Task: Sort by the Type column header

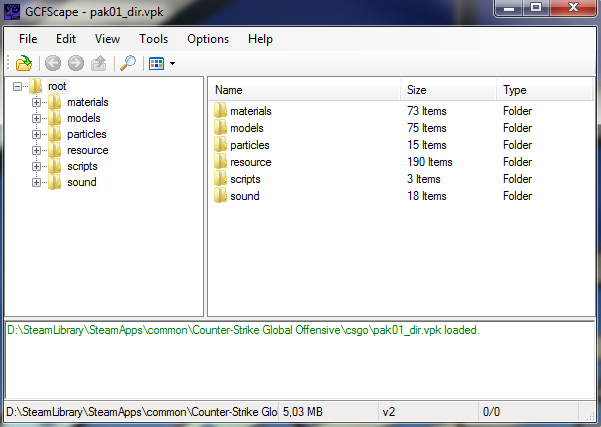Action: tap(545, 90)
